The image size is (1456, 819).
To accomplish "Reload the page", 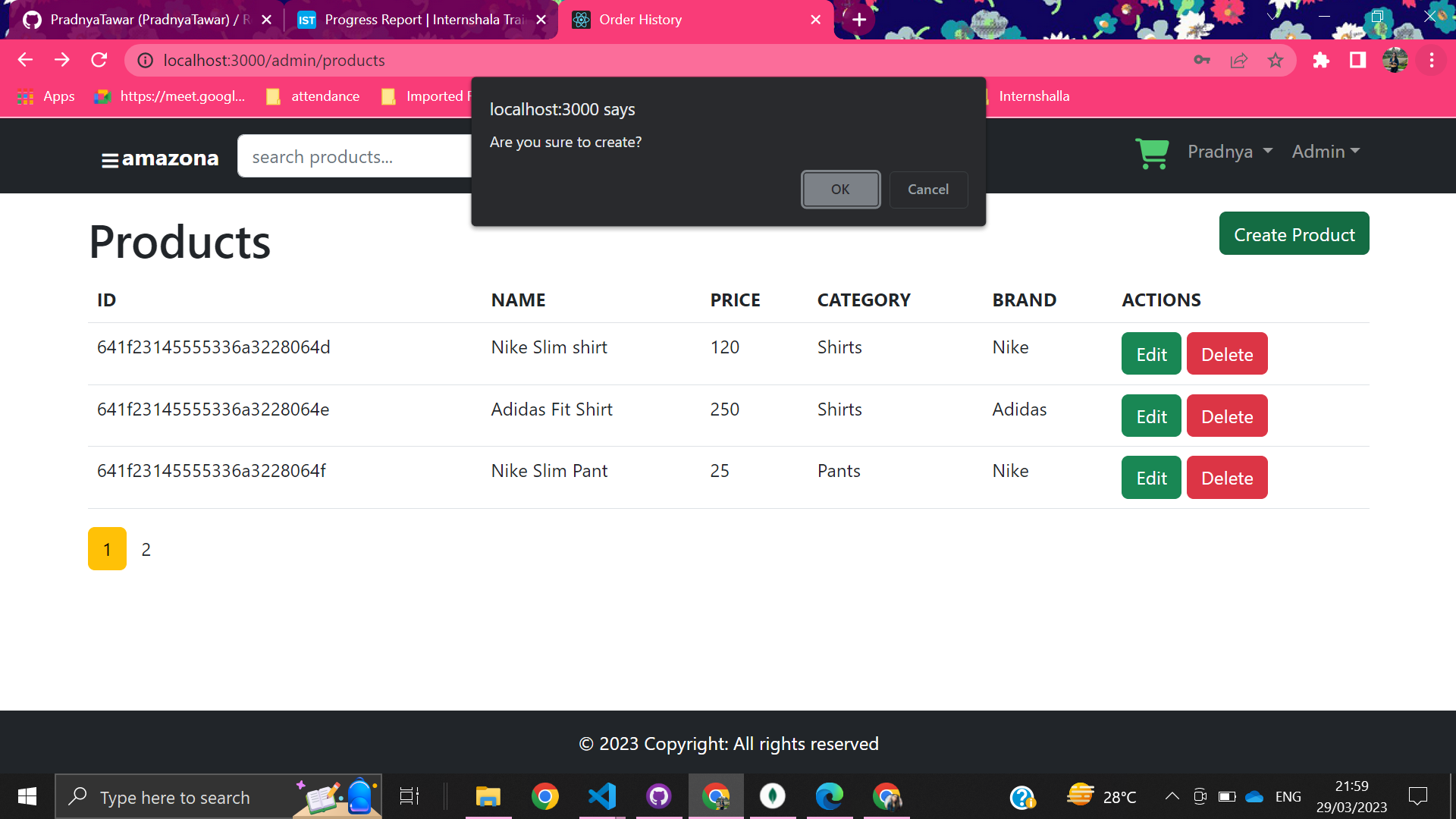I will [99, 61].
